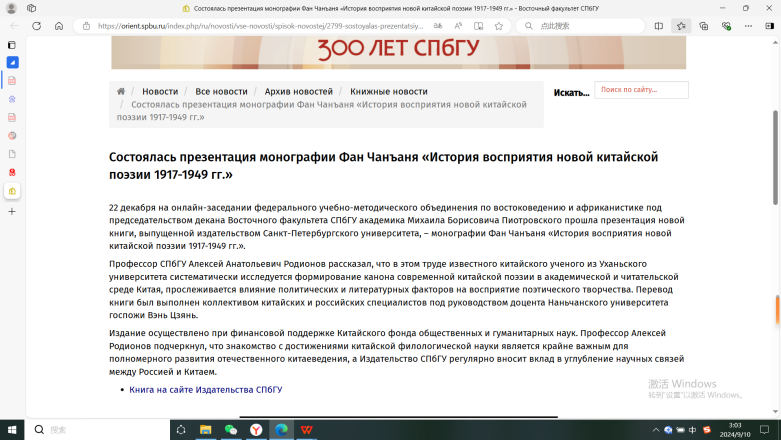
Task: Toggle the Edge sidebar panel icon
Action: click(x=770, y=26)
